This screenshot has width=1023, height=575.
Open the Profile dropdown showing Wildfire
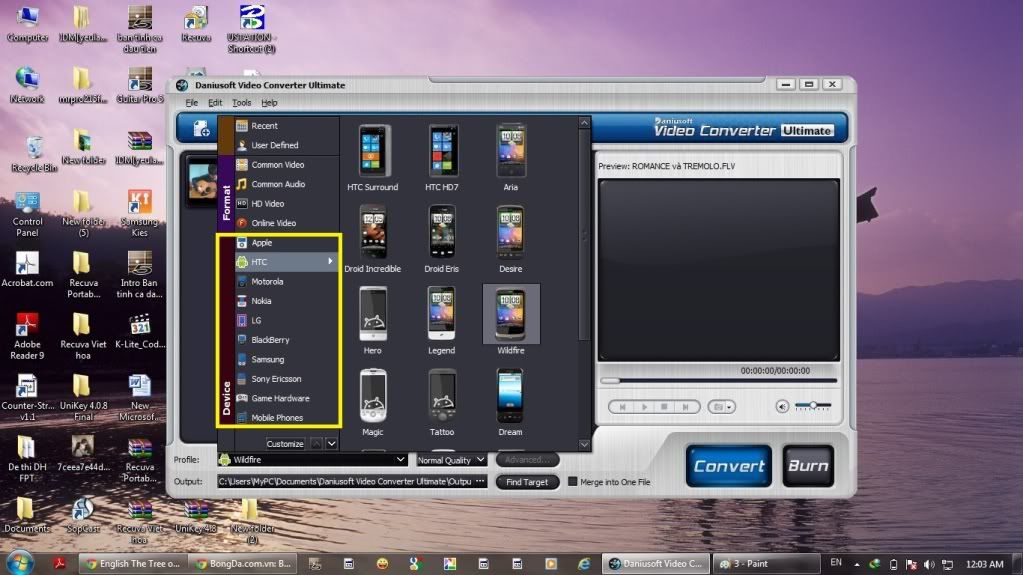313,460
